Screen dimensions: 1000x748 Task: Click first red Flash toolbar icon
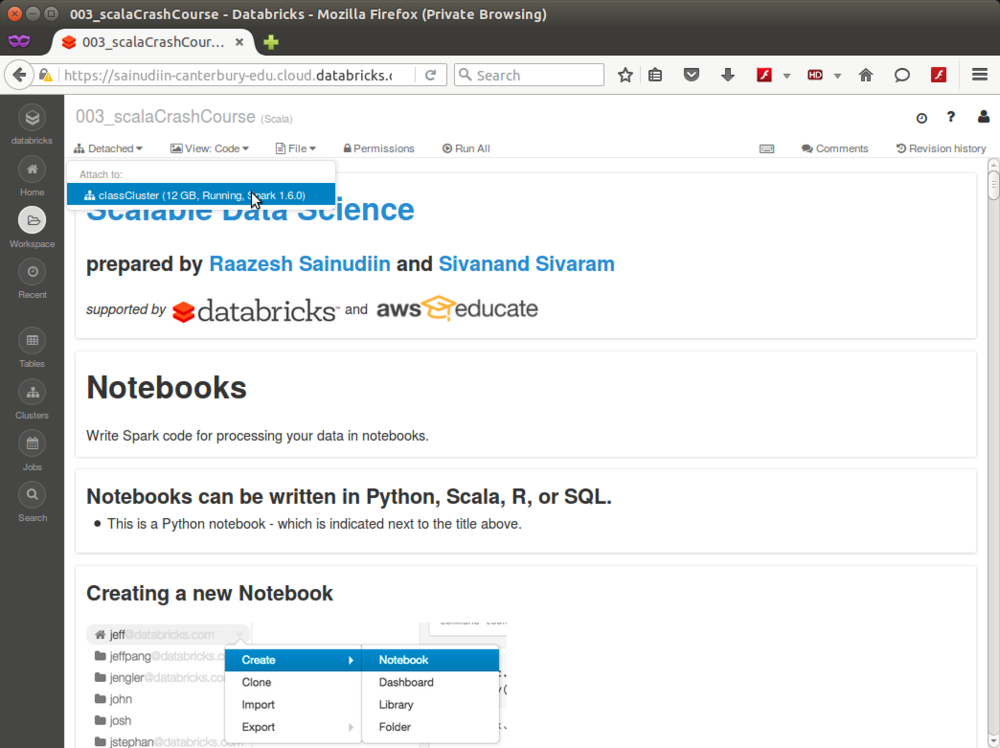click(764, 75)
